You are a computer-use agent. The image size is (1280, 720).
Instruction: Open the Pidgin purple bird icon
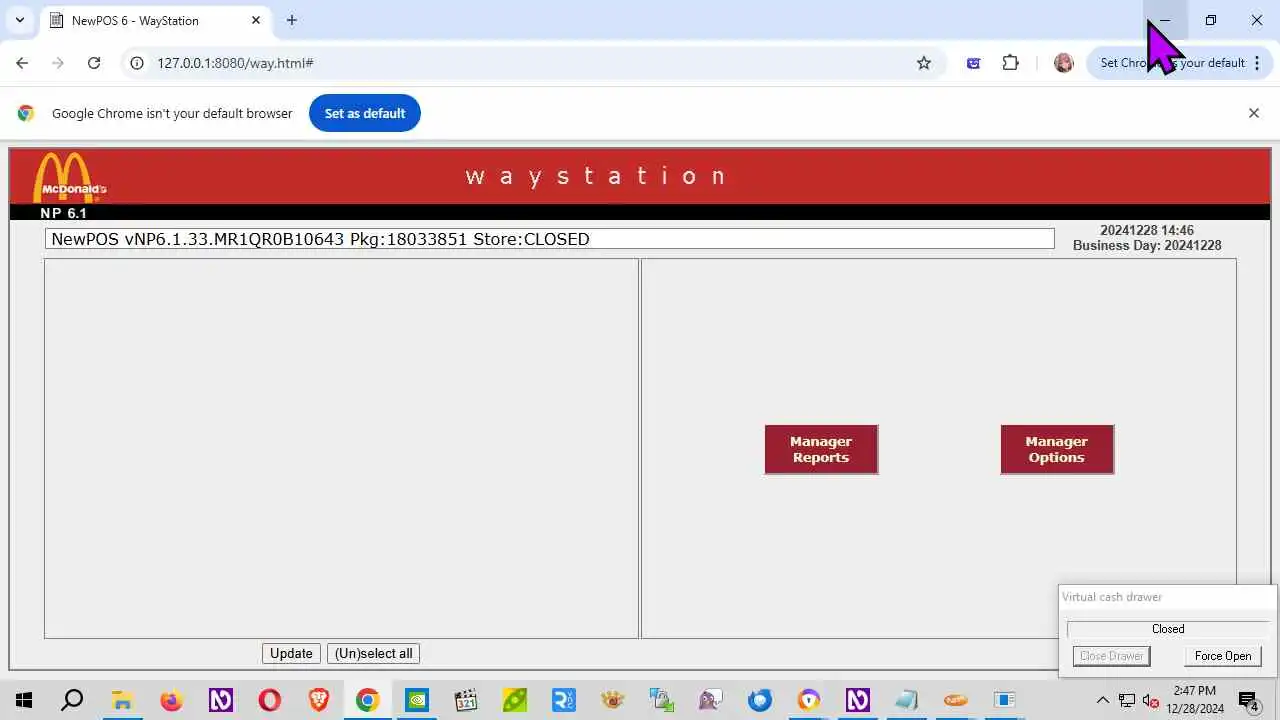coord(711,700)
